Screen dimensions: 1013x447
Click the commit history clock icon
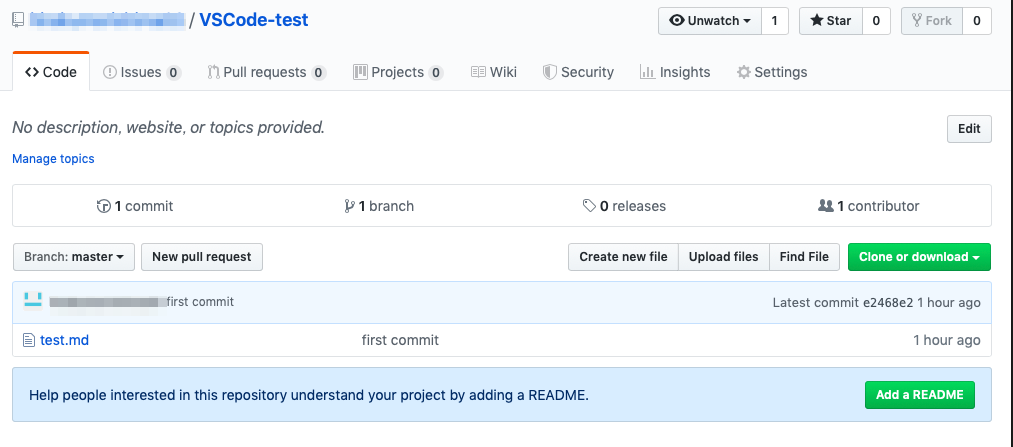pyautogui.click(x=103, y=206)
